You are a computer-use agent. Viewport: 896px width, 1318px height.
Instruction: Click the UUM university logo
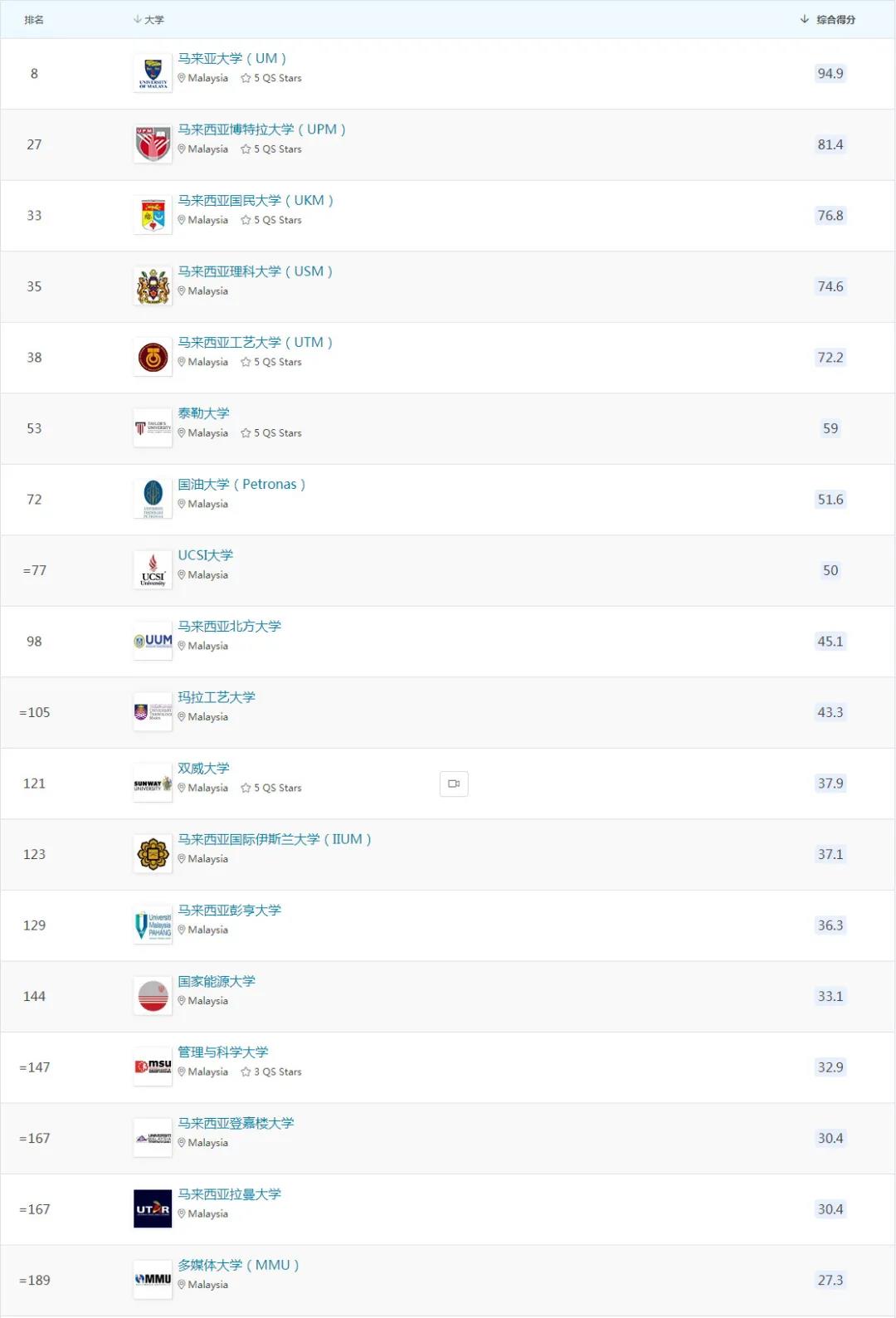pos(153,642)
